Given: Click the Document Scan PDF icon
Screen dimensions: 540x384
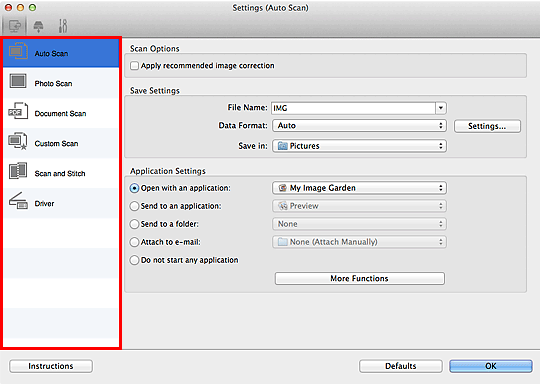Looking at the screenshot, I should point(18,111).
